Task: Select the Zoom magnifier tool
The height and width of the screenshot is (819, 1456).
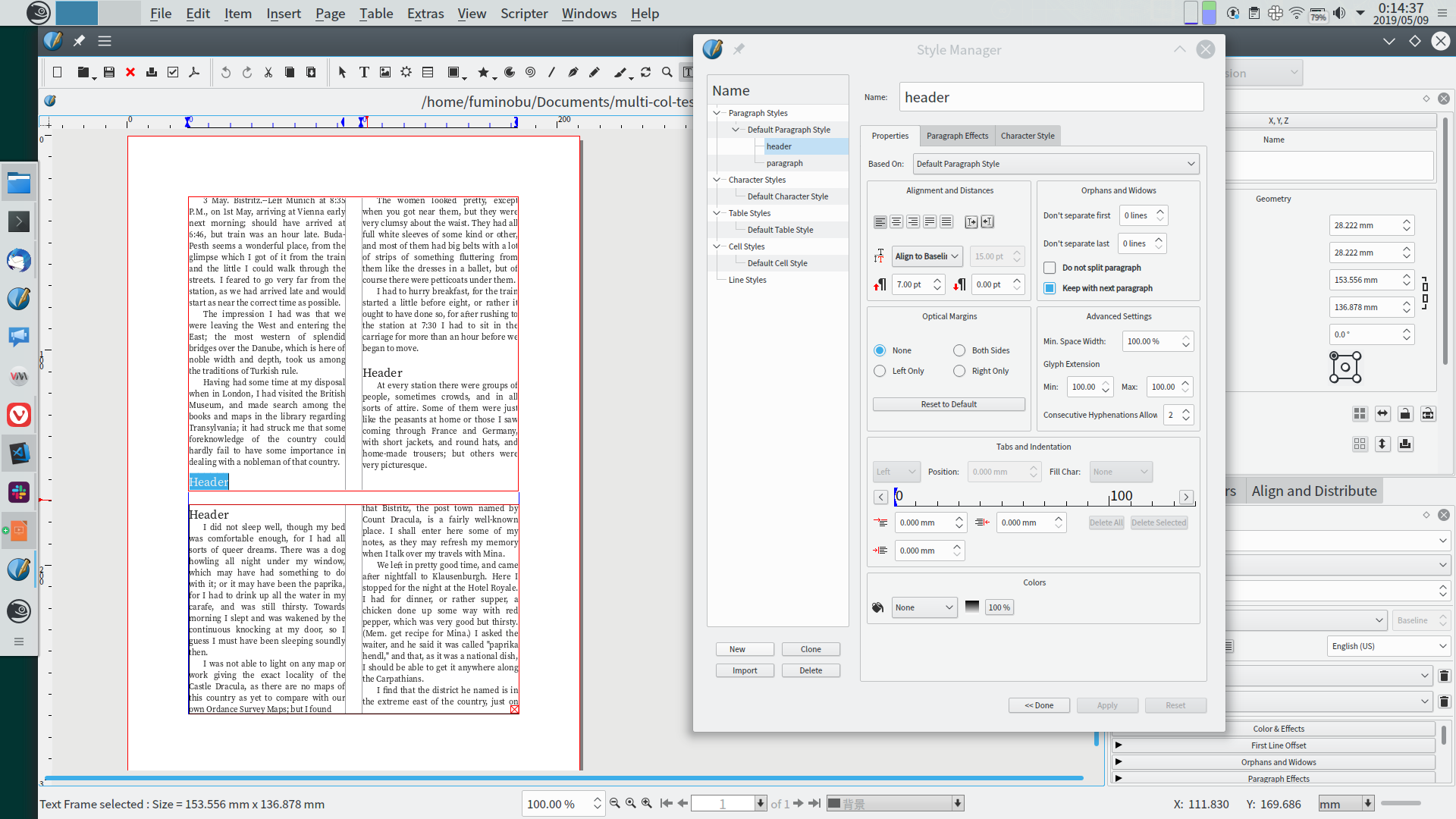Action: pyautogui.click(x=667, y=72)
